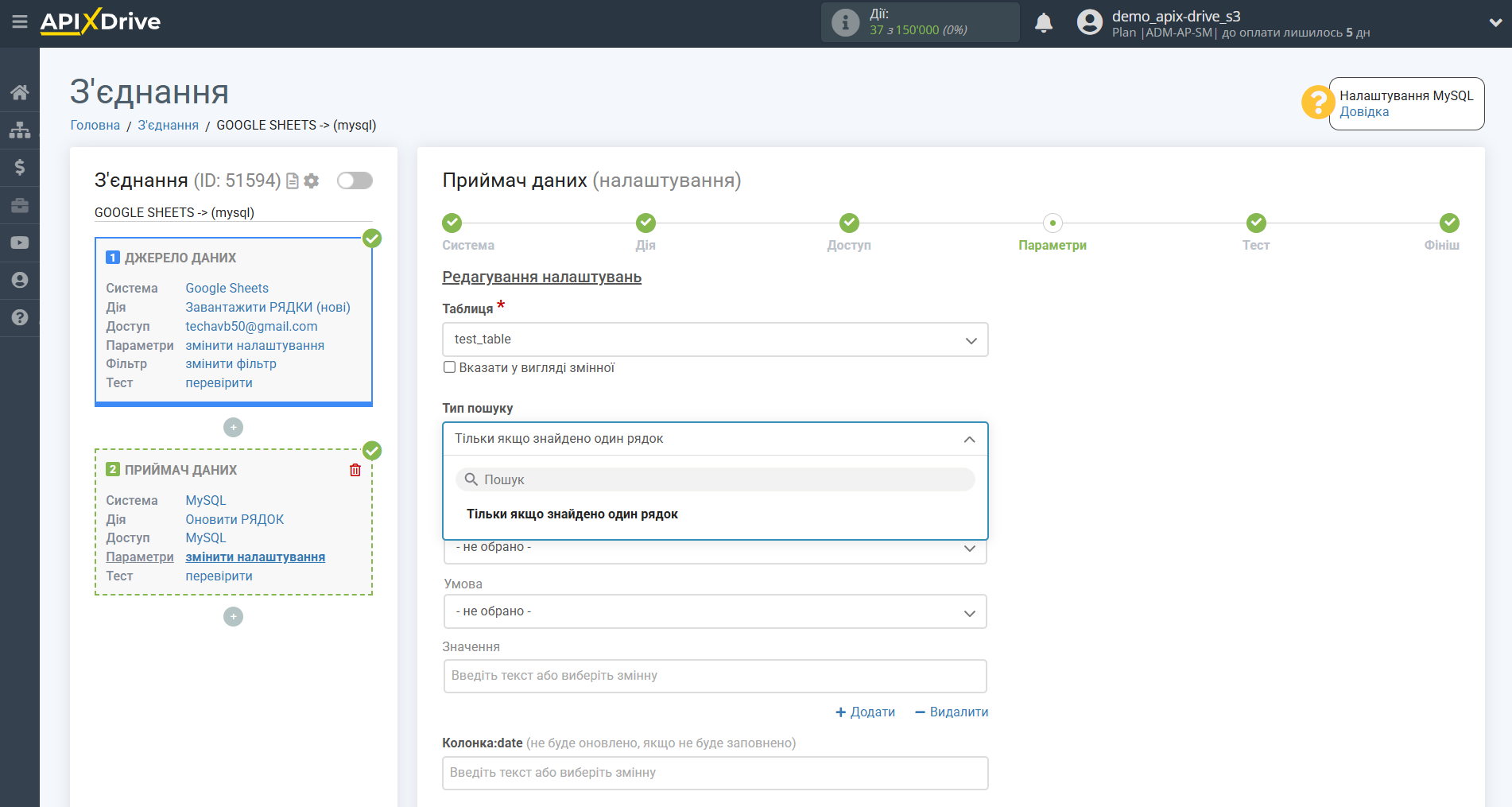Open connection settings gear icon
The image size is (1512, 807).
(x=312, y=181)
